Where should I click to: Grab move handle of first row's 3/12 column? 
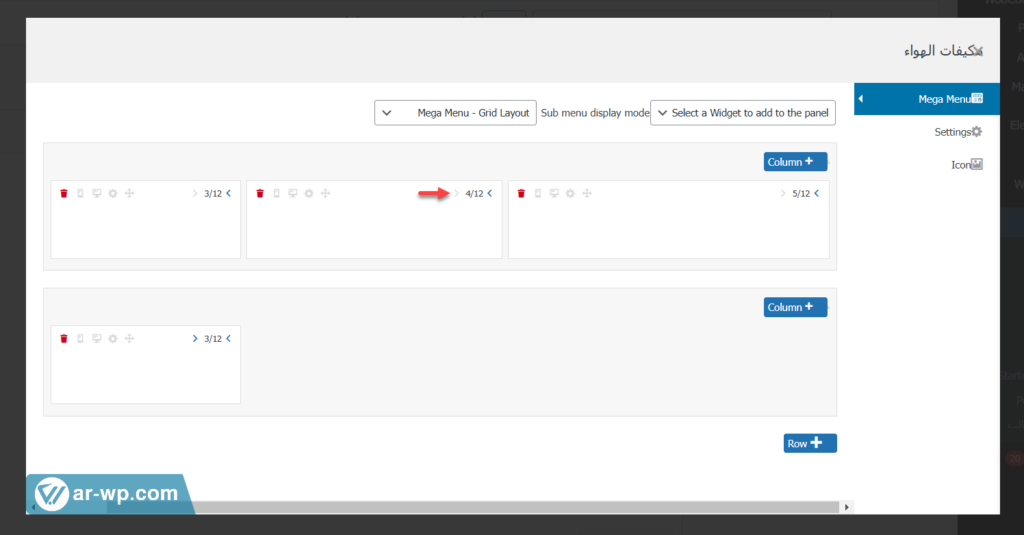(x=129, y=193)
